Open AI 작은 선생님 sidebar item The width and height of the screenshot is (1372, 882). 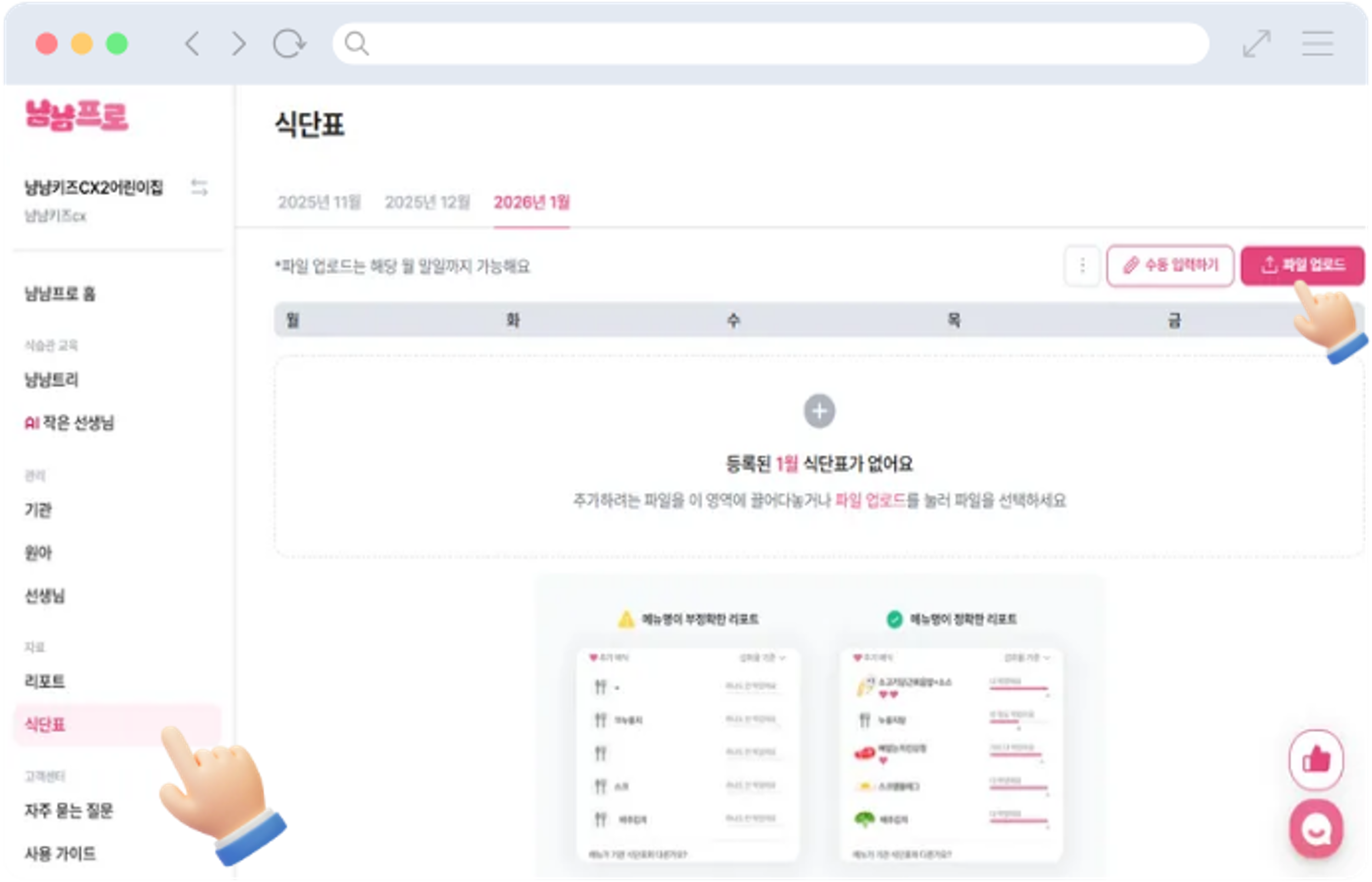69,423
